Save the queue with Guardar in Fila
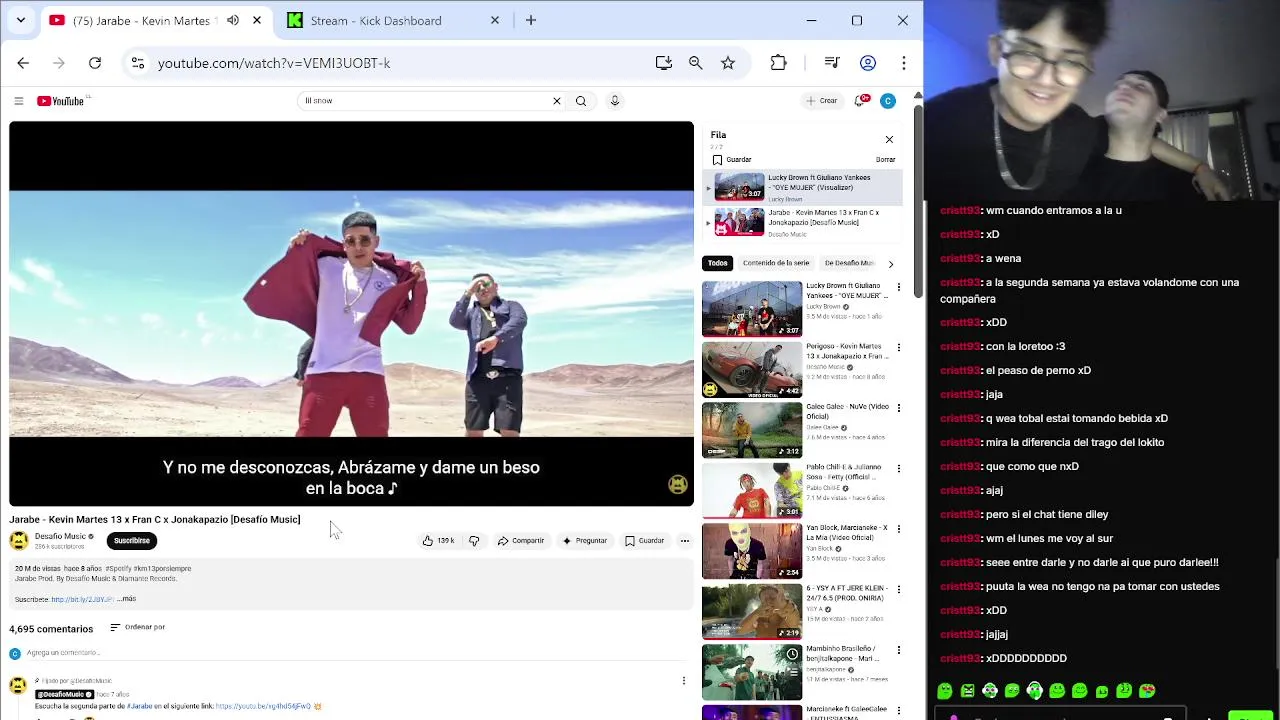The image size is (1280, 720). [x=732, y=160]
